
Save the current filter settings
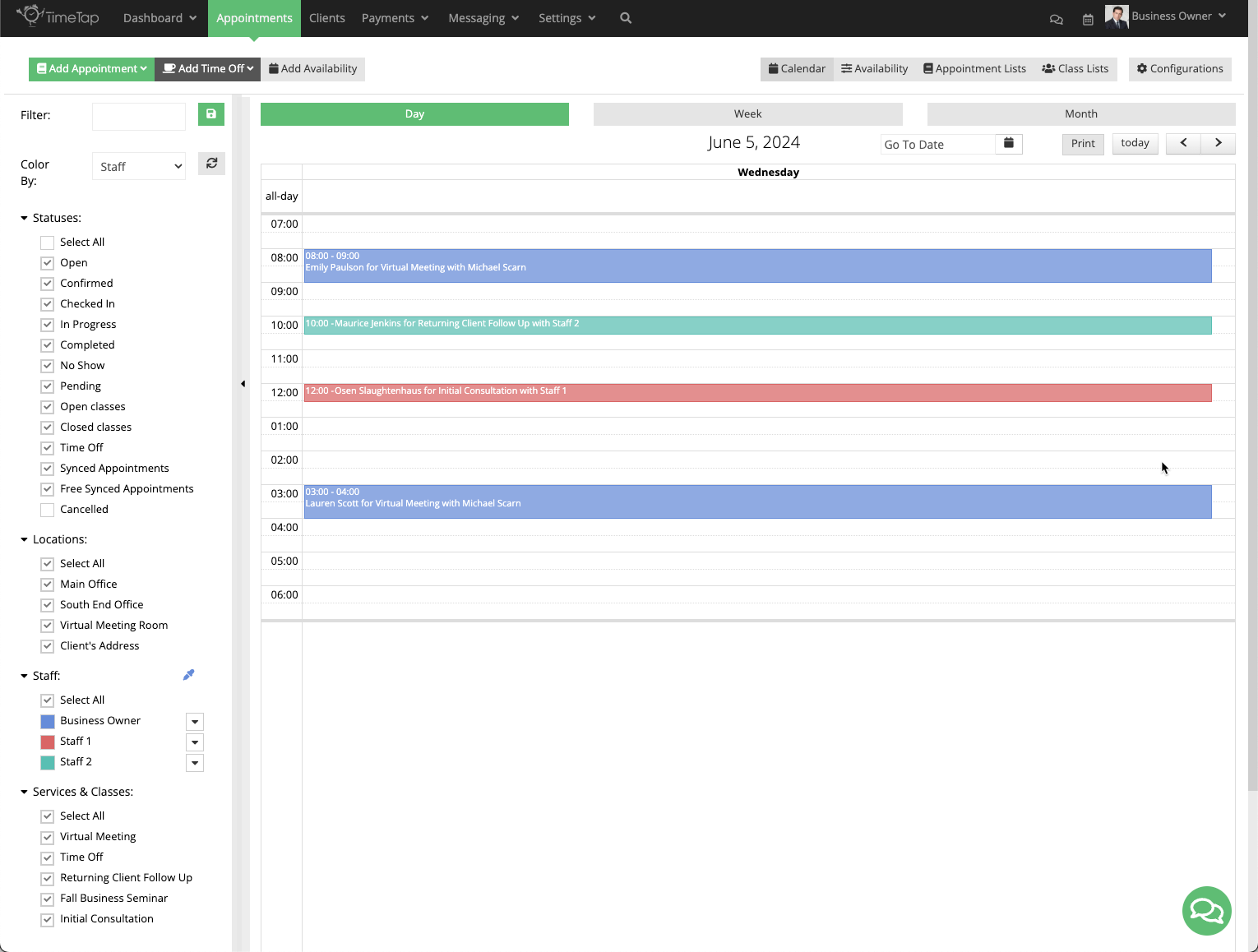211,115
